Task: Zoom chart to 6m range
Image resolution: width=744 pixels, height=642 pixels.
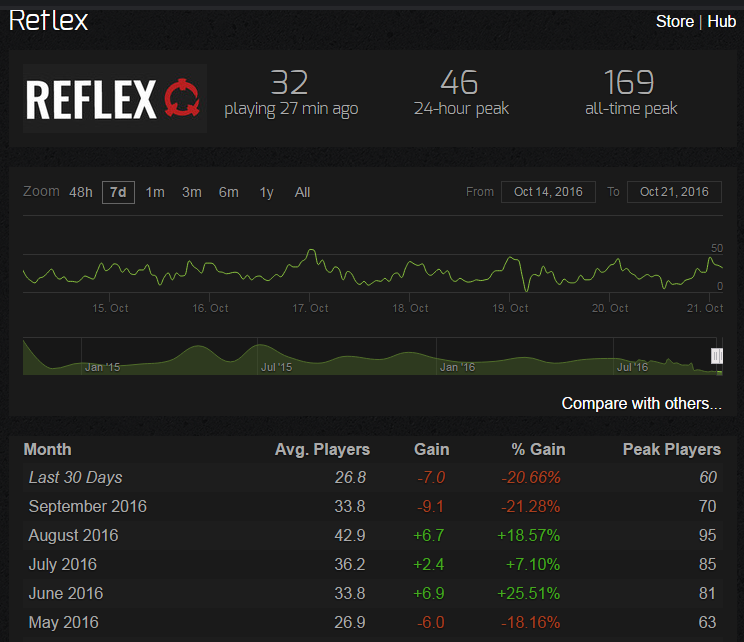Action: click(x=229, y=192)
